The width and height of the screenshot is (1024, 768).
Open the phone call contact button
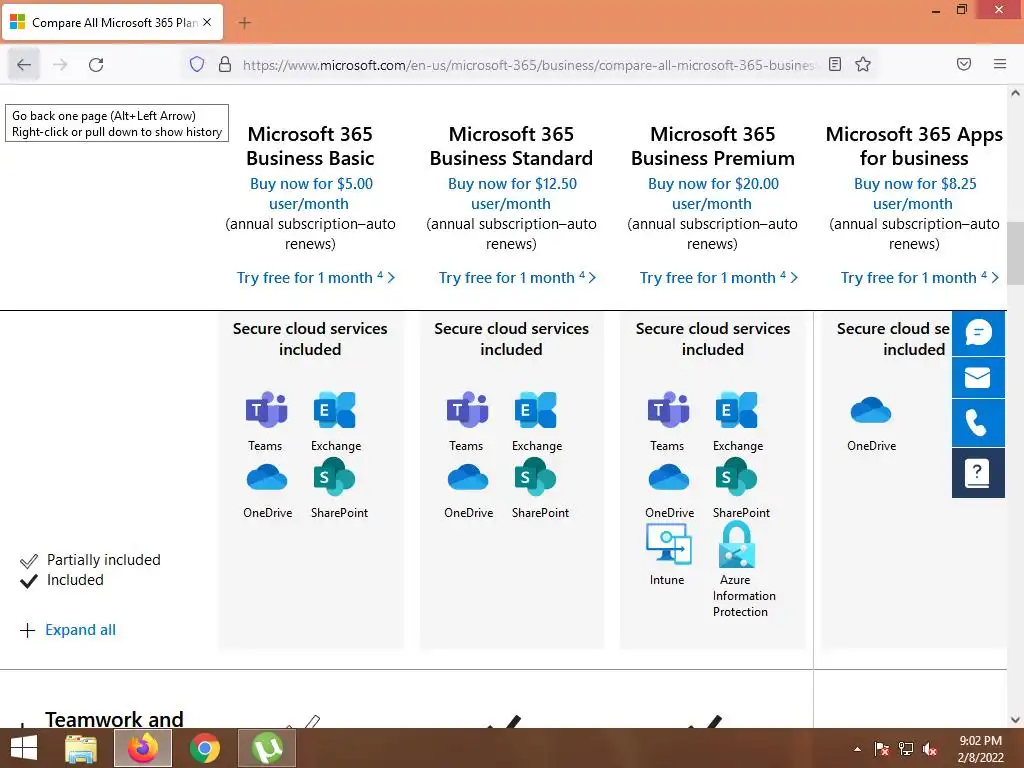click(x=978, y=423)
